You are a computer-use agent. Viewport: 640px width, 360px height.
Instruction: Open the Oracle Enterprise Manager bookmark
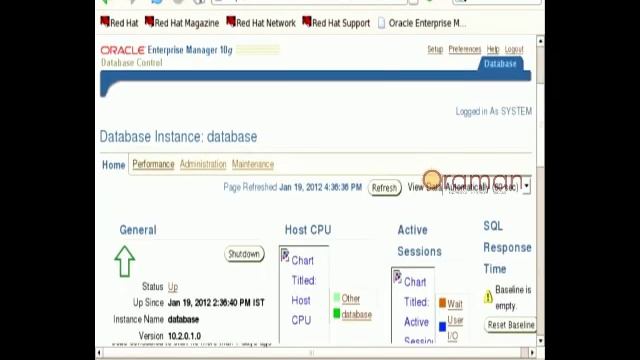(422, 23)
